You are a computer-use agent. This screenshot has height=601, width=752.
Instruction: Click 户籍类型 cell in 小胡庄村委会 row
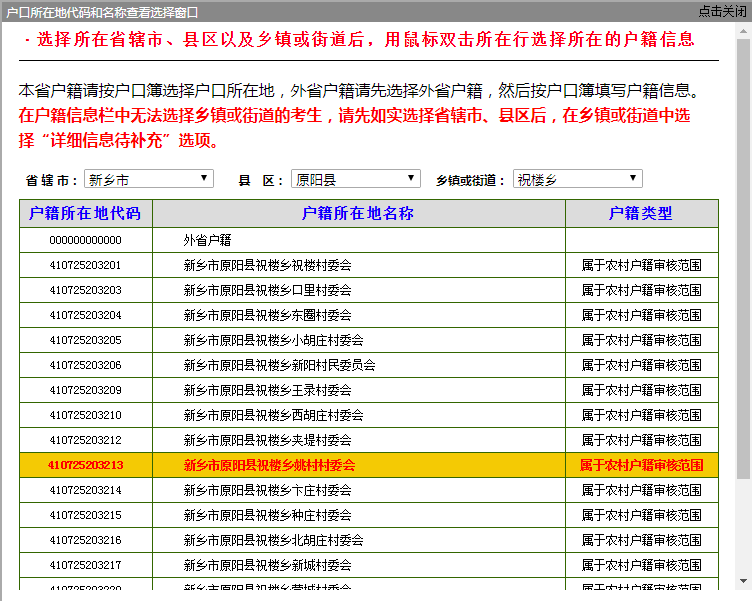coord(642,340)
